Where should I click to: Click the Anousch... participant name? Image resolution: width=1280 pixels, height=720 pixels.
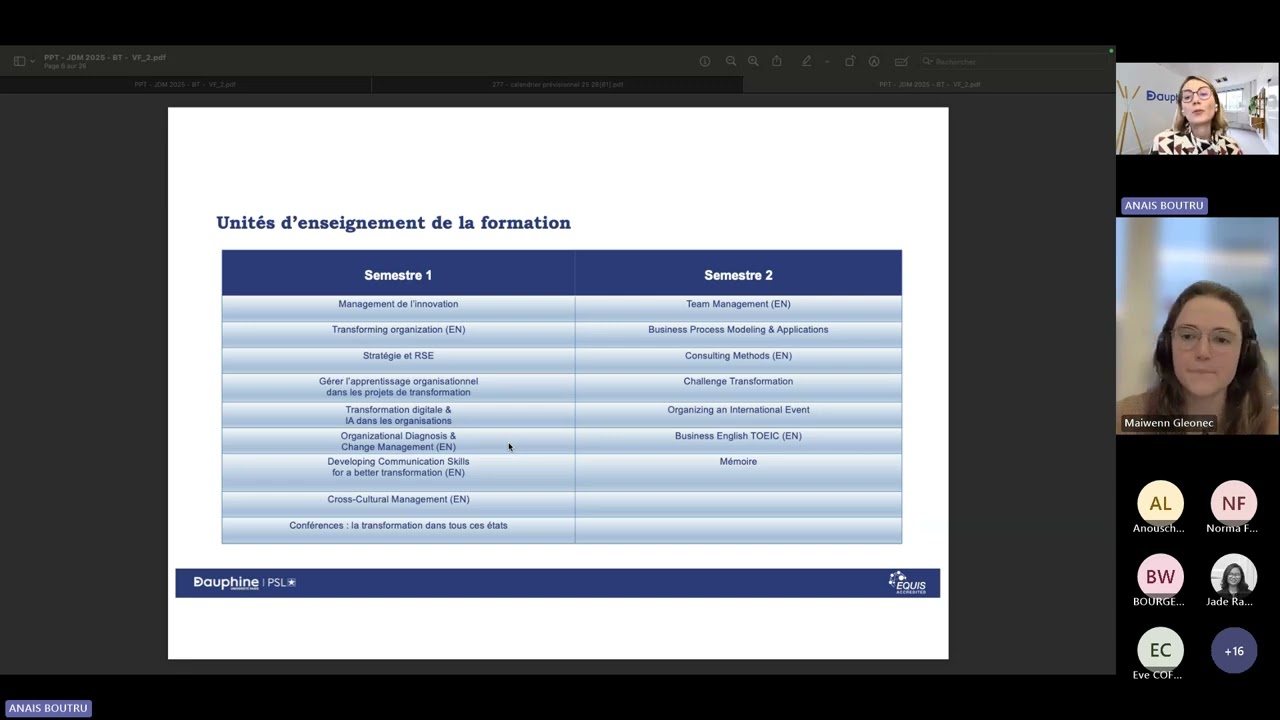(1159, 528)
